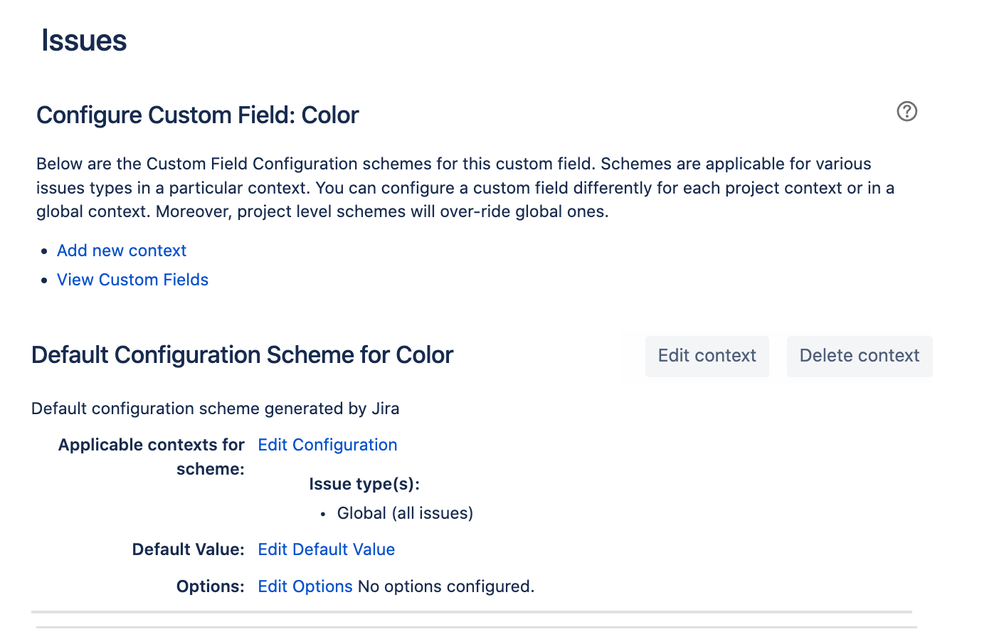Open the View Custom Fields link
This screenshot has height=632, width=999.
(133, 280)
